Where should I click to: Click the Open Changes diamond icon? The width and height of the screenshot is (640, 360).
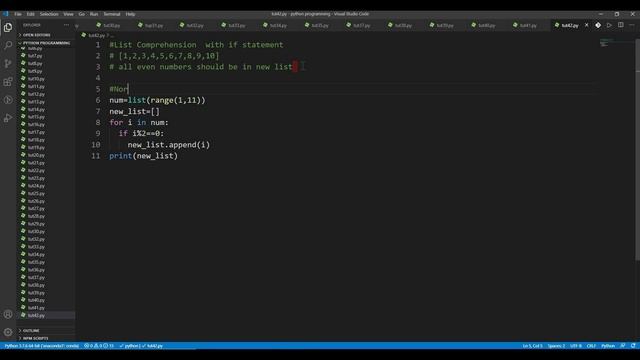[x=598, y=25]
